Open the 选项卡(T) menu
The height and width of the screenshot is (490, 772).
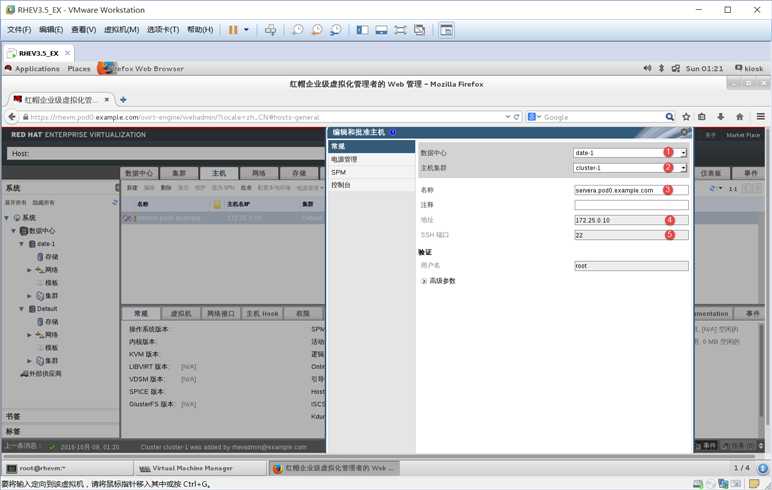[163, 30]
